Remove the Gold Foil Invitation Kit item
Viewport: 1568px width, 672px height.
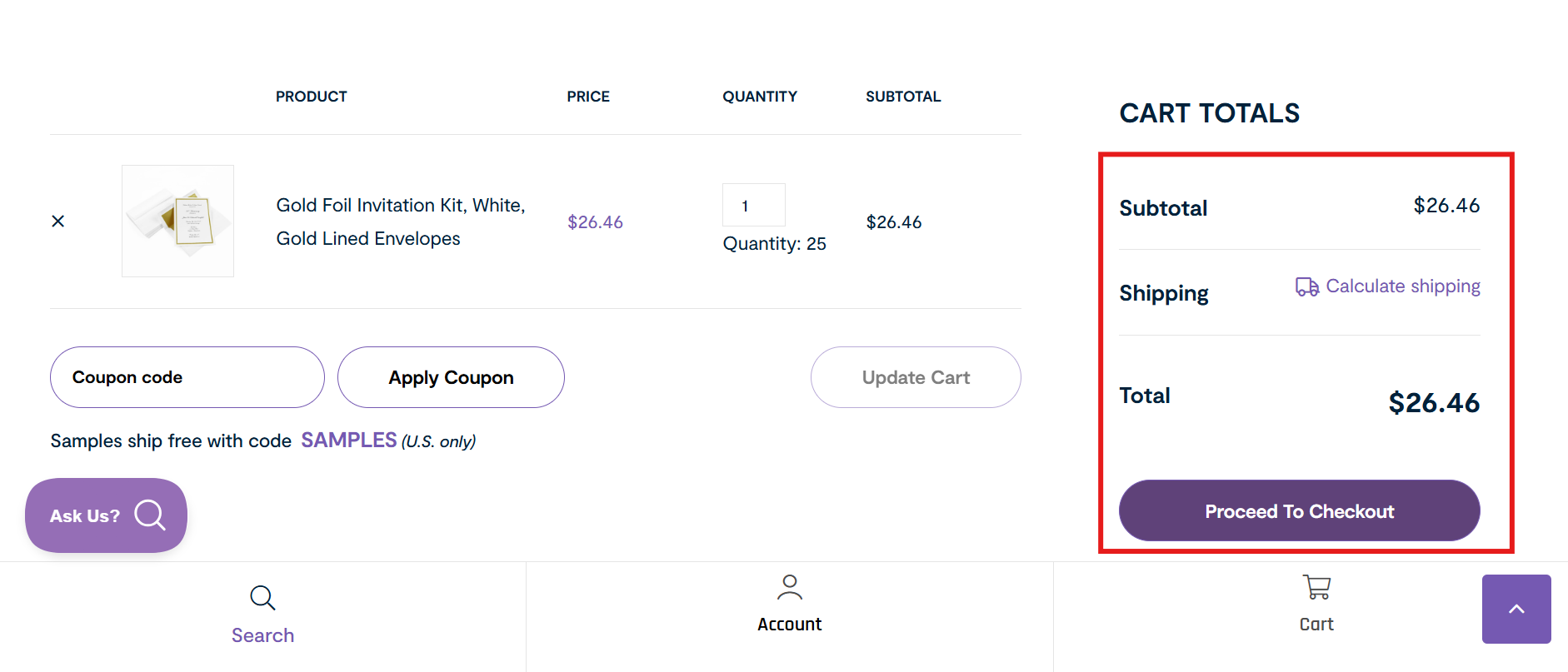point(57,221)
